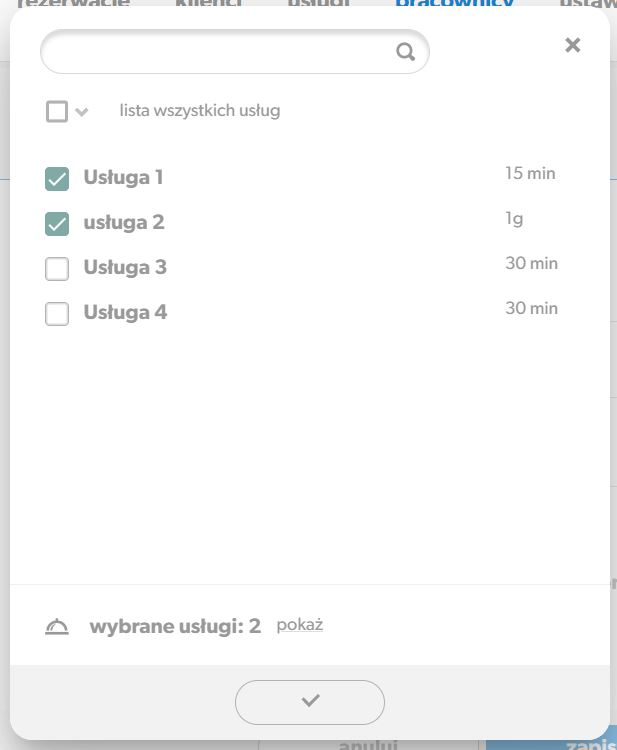The image size is (617, 750).
Task: Click the anuluj button behind dialog
Action: (x=368, y=745)
